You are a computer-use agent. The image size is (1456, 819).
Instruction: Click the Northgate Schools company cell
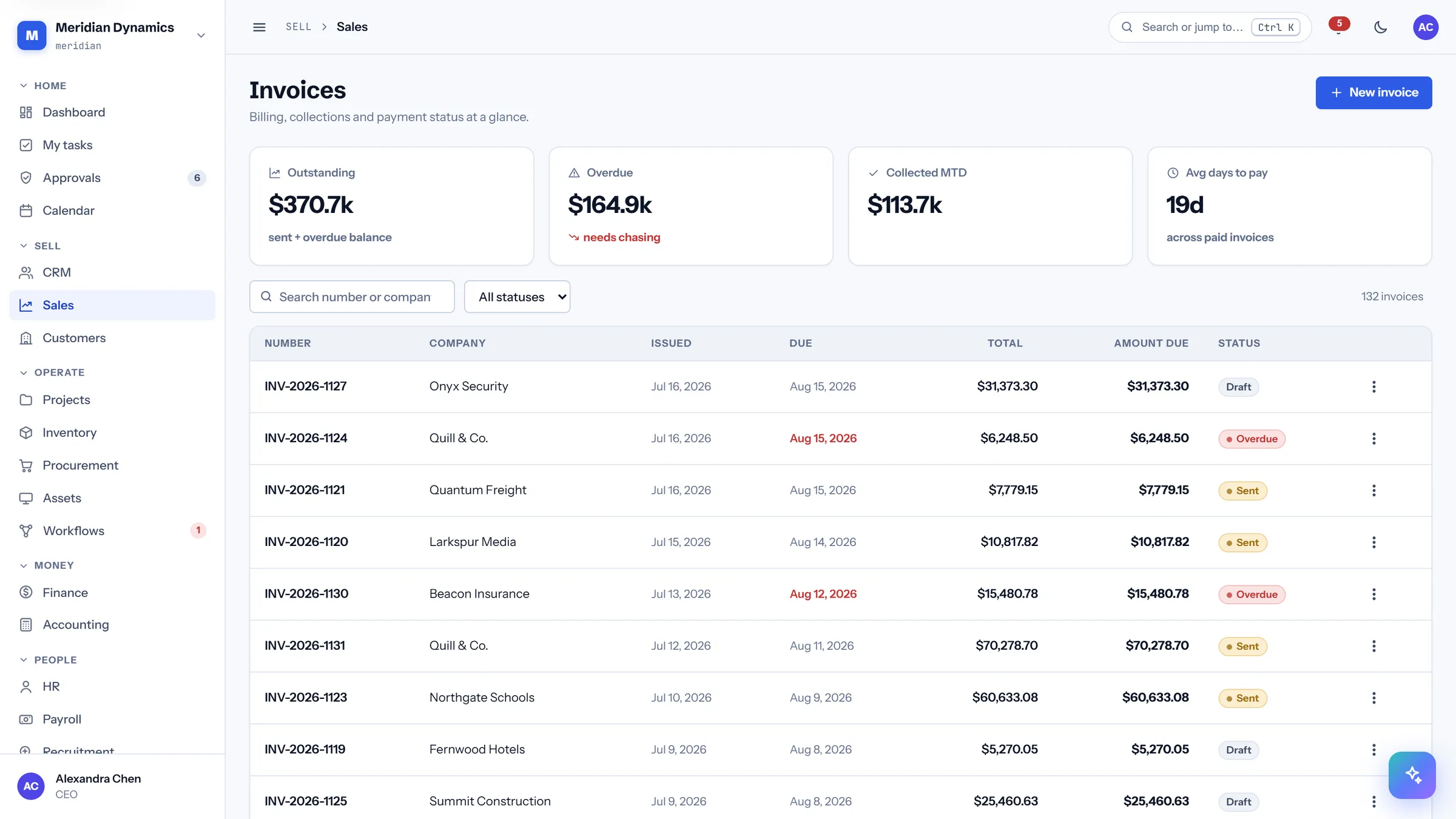pyautogui.click(x=482, y=698)
